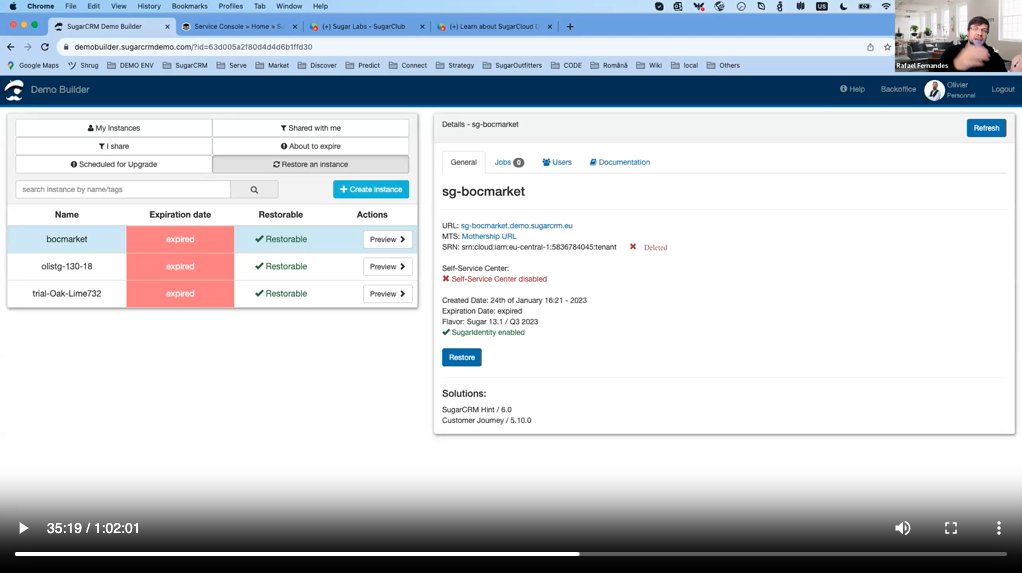Open the sg-bocmarket.demo.sugarcrm.eu link
The height and width of the screenshot is (573, 1022).
(516, 226)
